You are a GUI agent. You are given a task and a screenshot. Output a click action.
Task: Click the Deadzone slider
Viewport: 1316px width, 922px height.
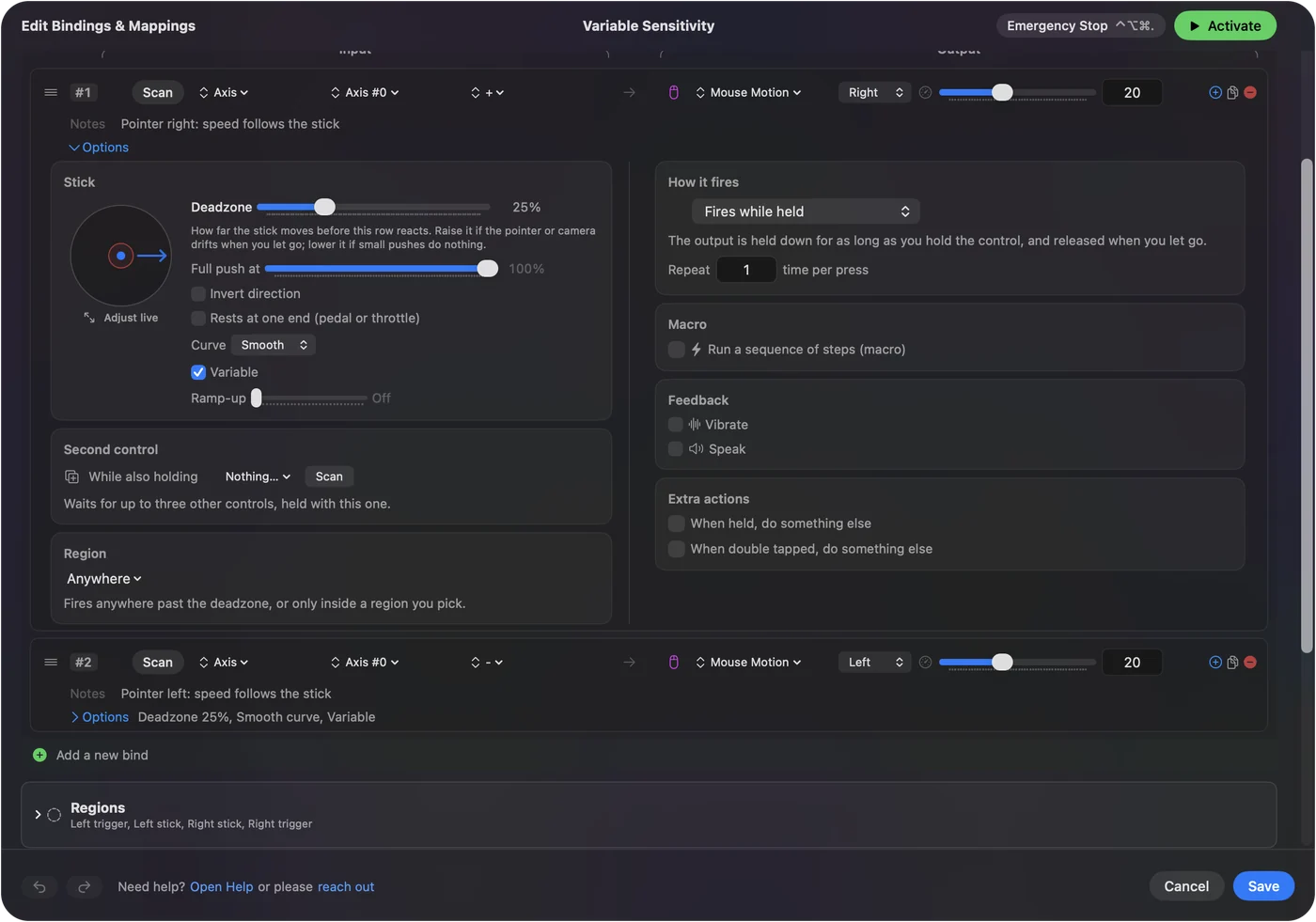[x=373, y=207]
